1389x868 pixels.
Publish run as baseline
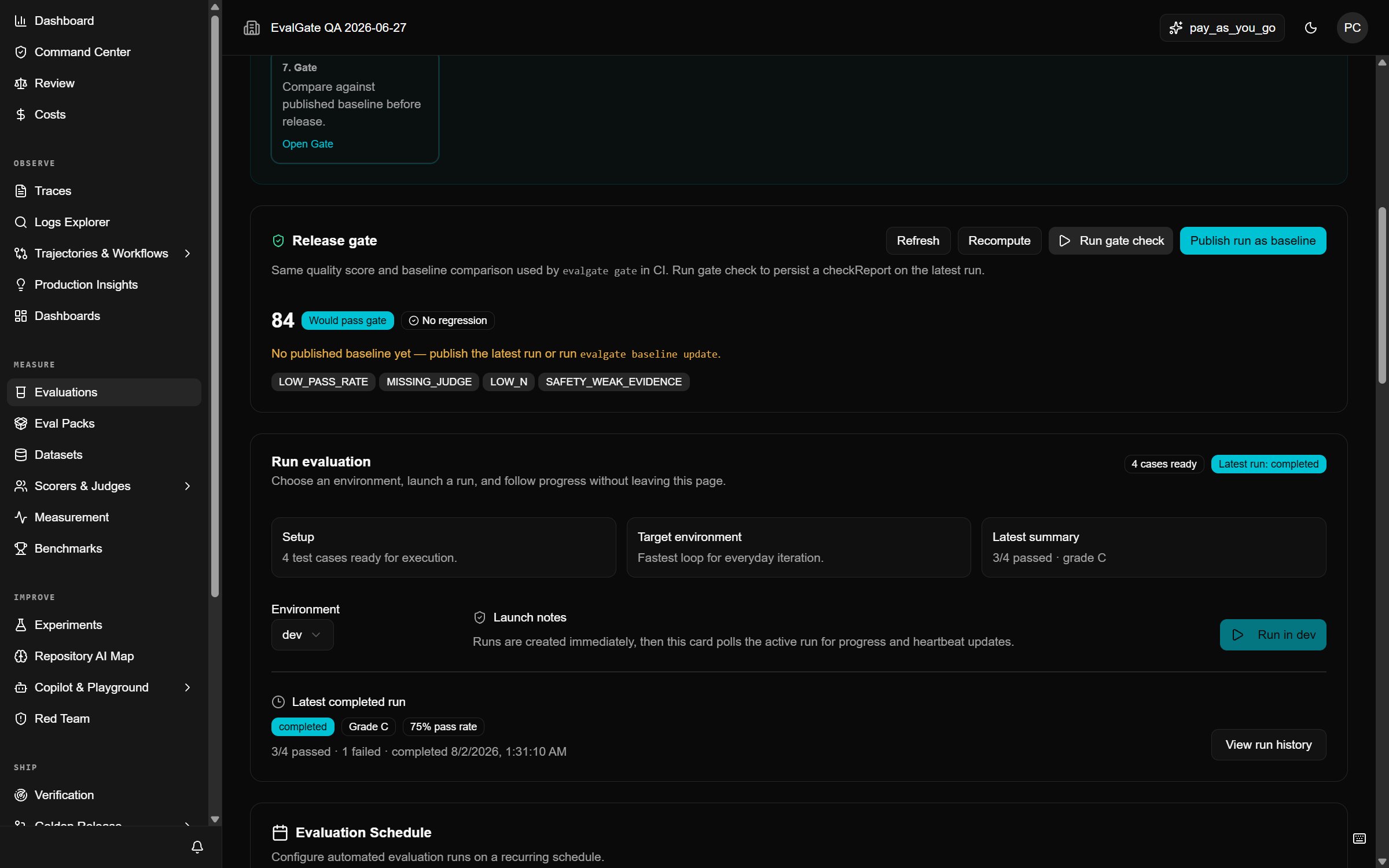point(1253,241)
